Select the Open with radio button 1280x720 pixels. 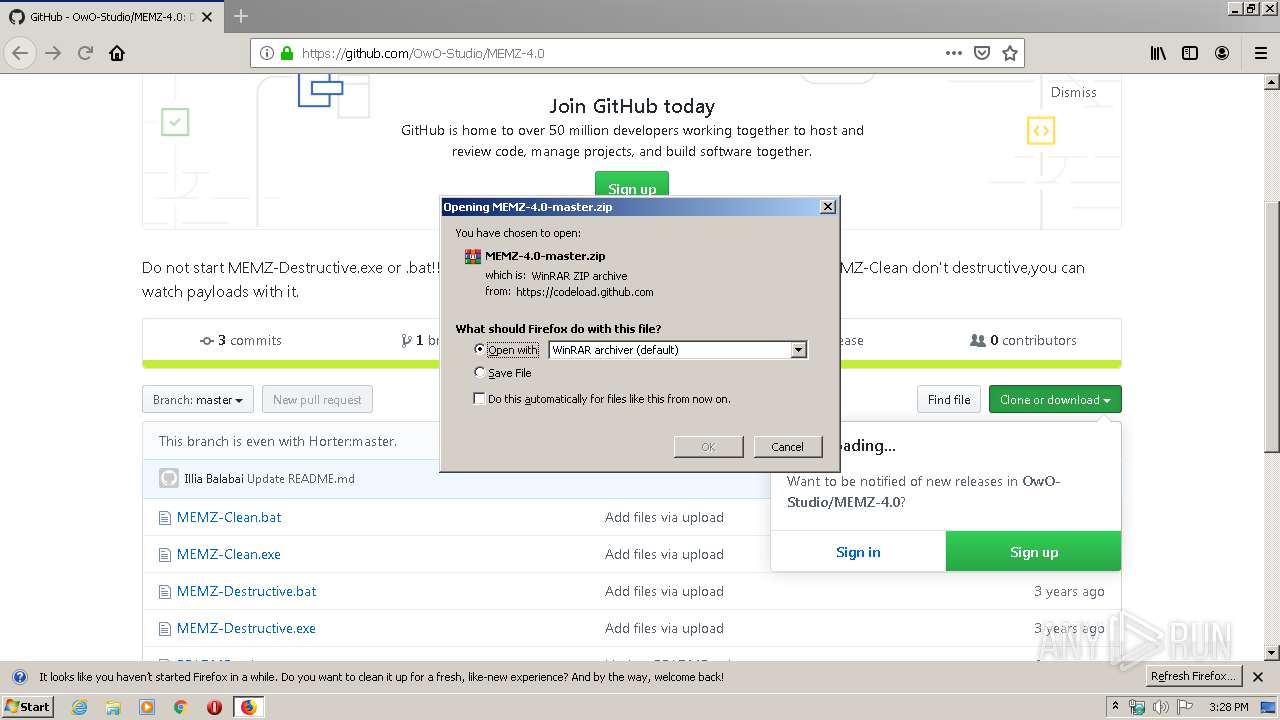pos(480,350)
